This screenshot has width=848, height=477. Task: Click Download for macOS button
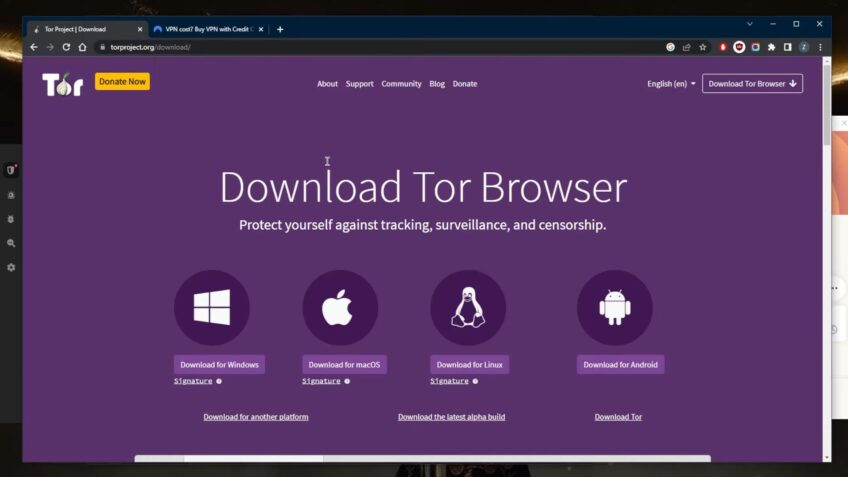344,365
